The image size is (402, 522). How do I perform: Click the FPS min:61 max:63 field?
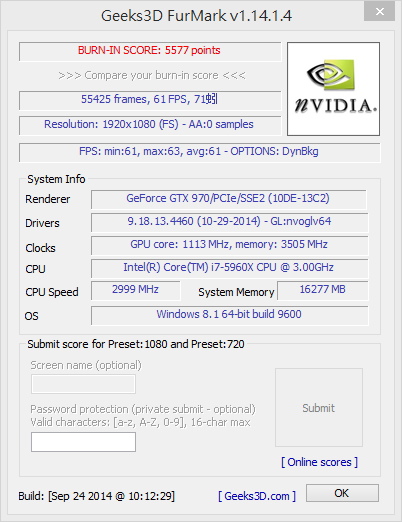[x=199, y=152]
